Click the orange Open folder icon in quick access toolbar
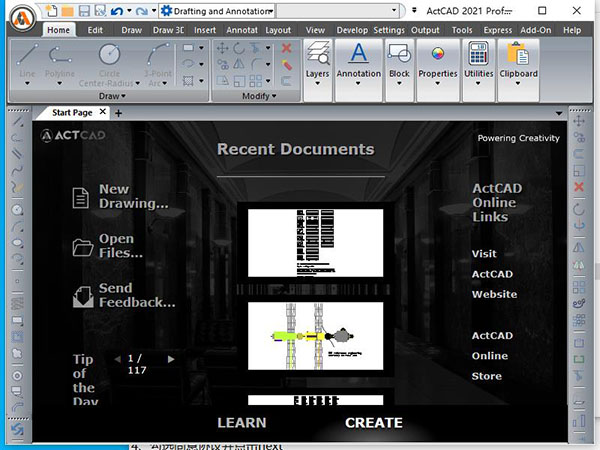Image resolution: width=600 pixels, height=450 pixels. (x=67, y=11)
